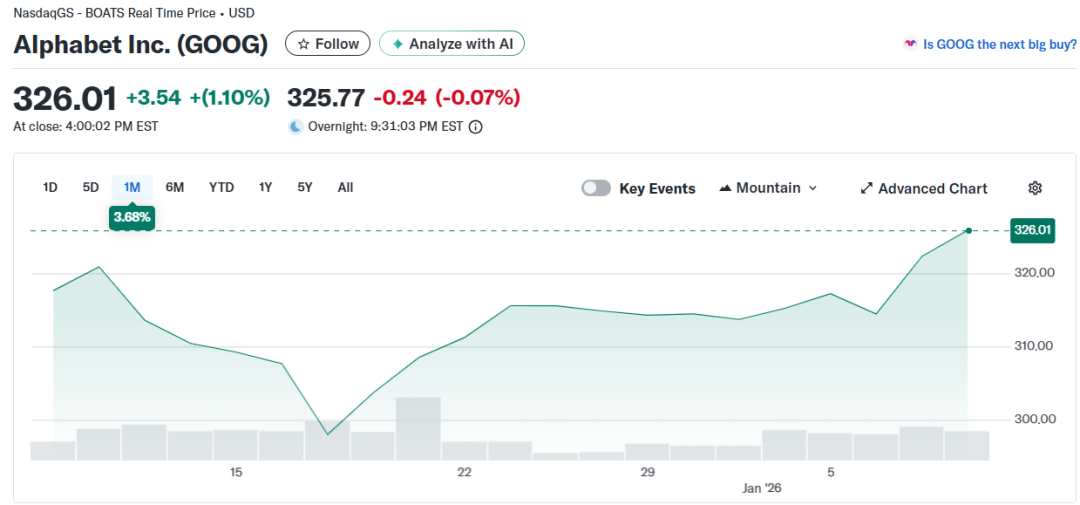Viewport: 1080px width, 505px height.
Task: Follow Alphabet Inc. stock
Action: pyautogui.click(x=328, y=44)
